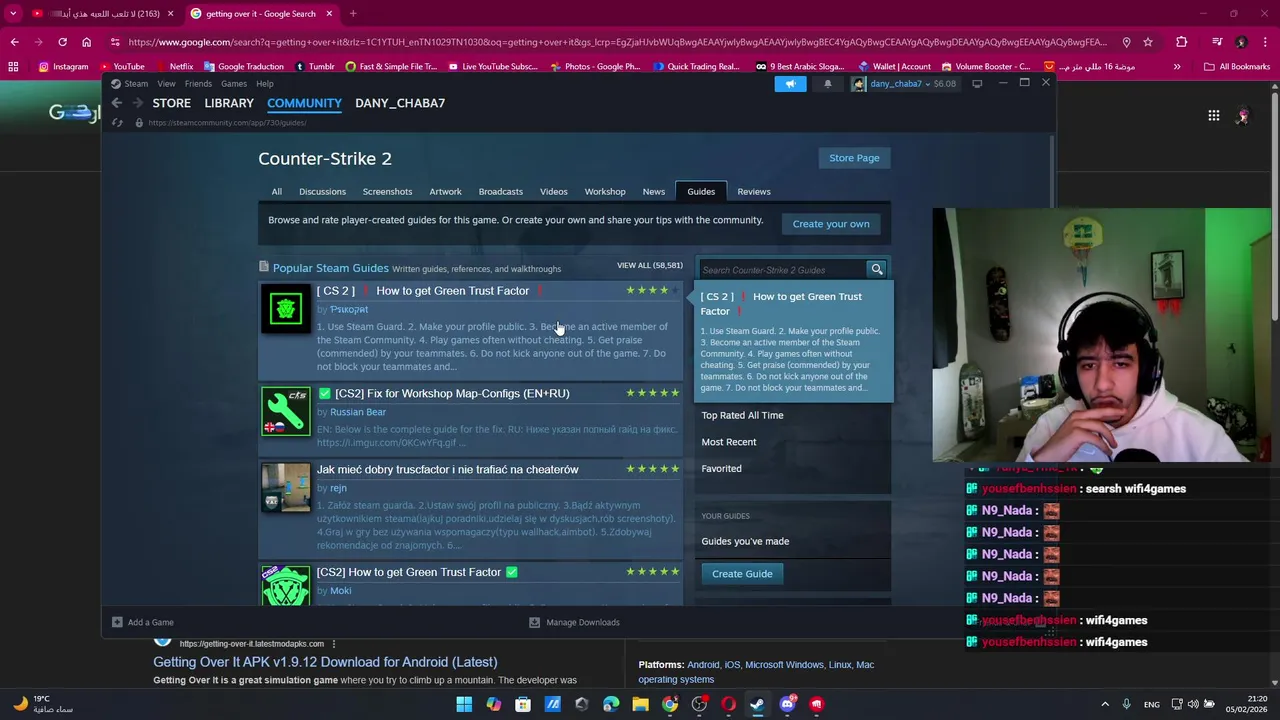
Task: Switch to the Workshop tab
Action: click(x=605, y=191)
